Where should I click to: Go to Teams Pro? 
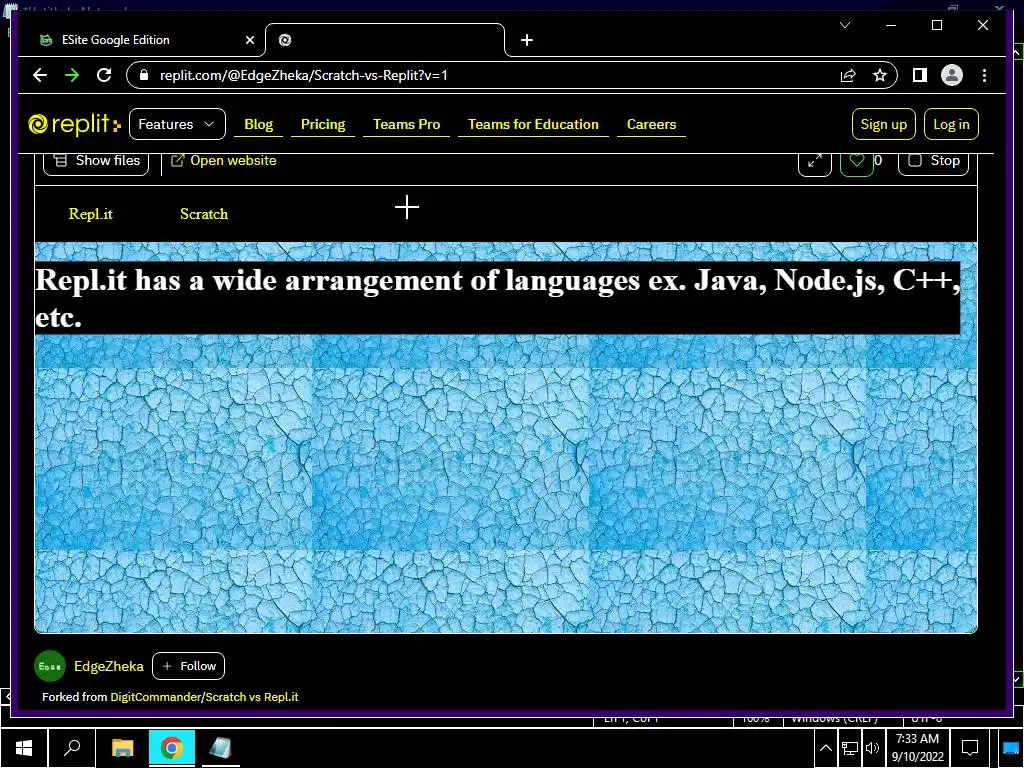click(x=406, y=124)
